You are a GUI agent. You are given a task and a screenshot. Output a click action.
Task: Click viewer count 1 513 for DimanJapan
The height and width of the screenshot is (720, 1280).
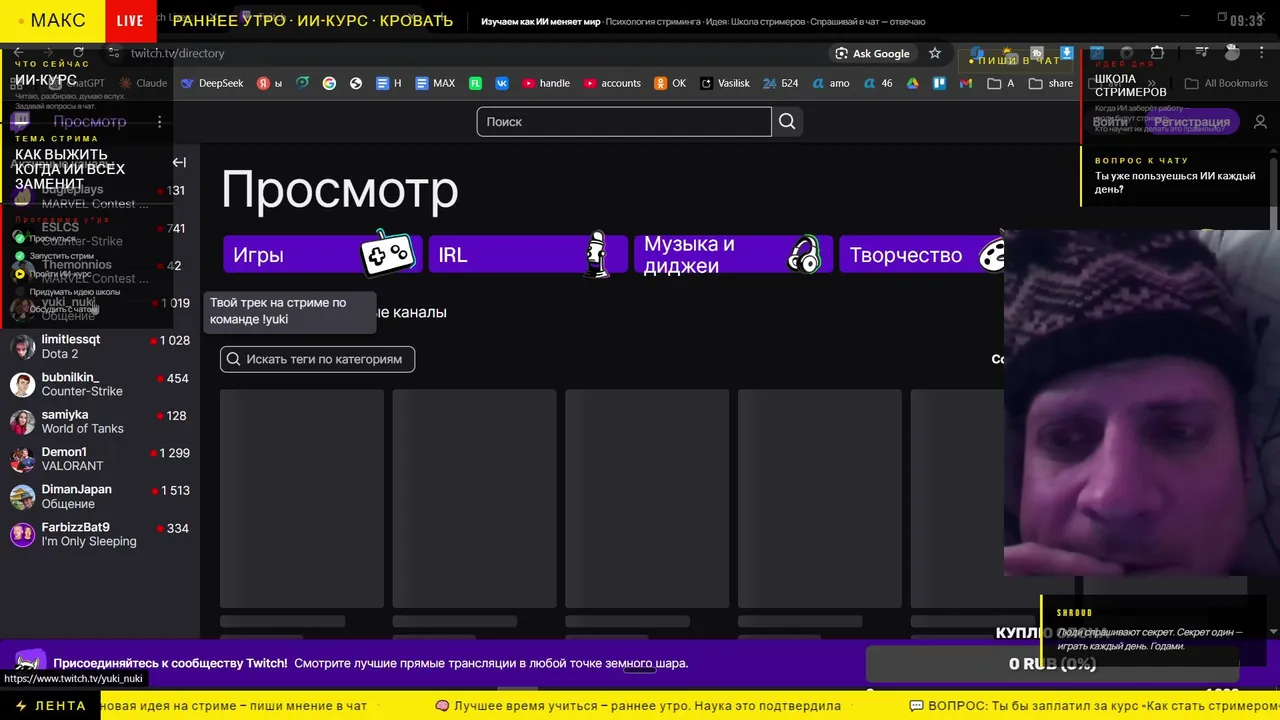click(x=174, y=491)
